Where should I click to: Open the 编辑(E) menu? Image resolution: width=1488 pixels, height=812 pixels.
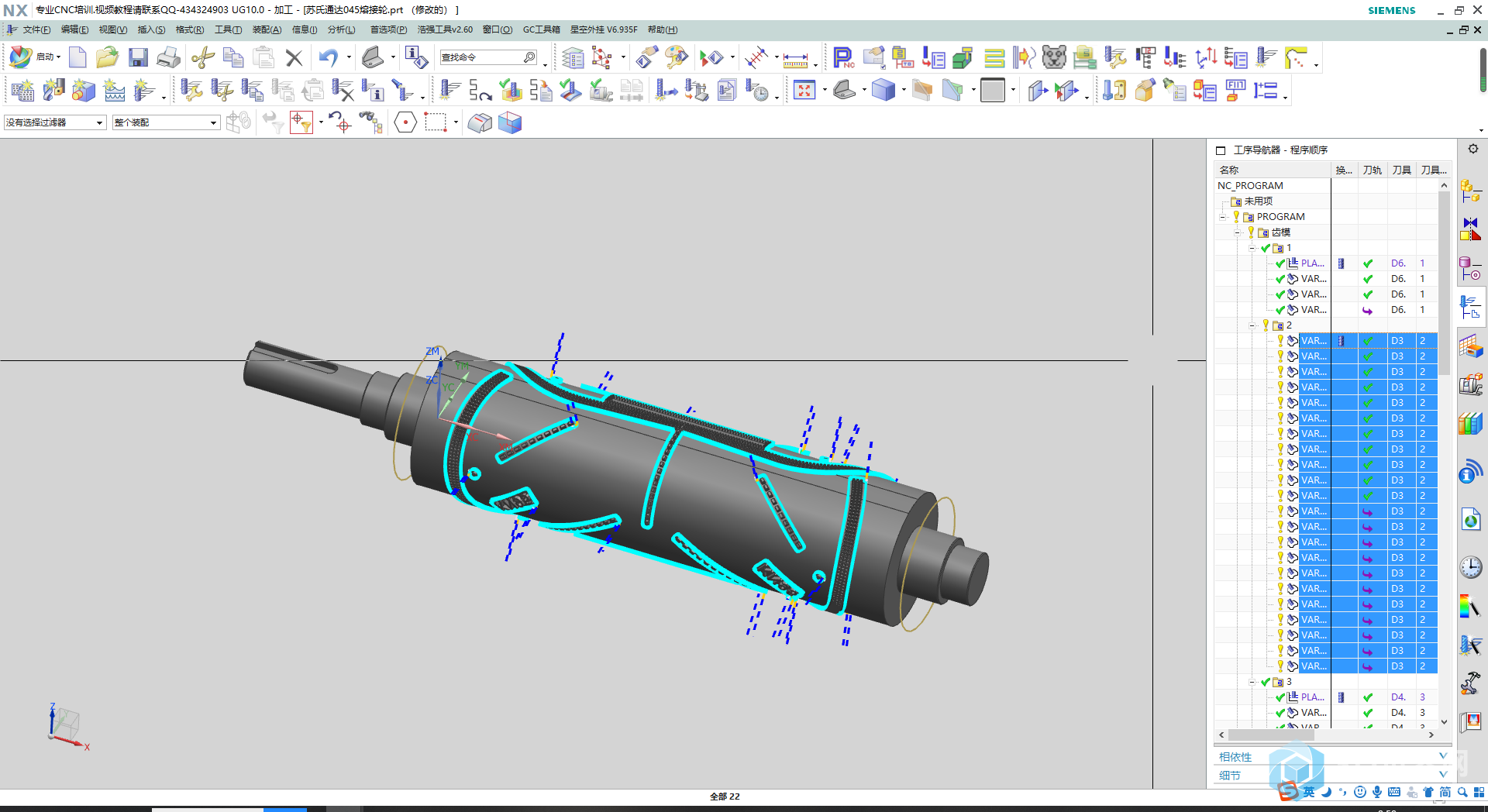[74, 29]
